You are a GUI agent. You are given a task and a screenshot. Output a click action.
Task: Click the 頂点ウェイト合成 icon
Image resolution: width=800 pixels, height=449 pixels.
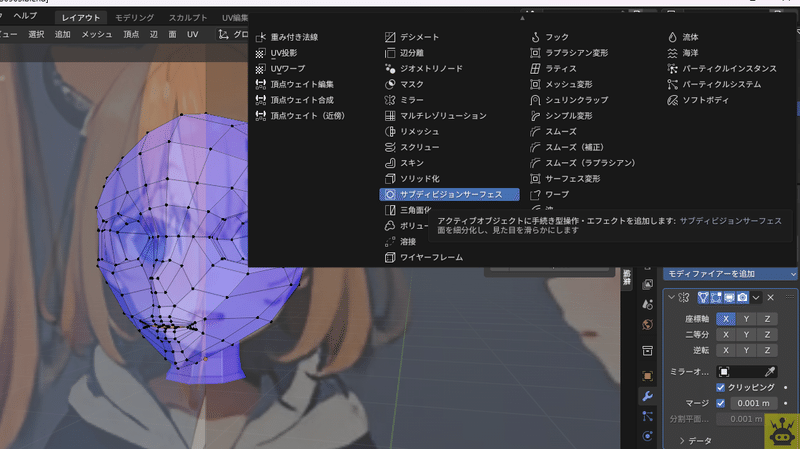(261, 100)
